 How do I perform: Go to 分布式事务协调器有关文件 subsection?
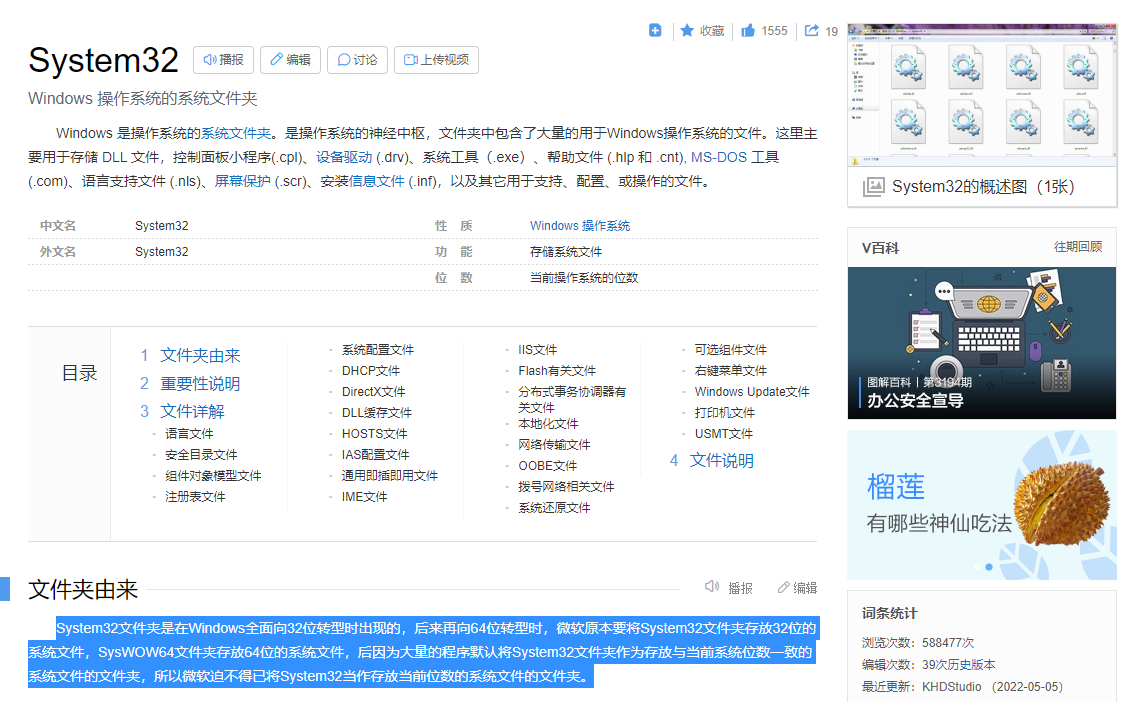click(x=572, y=399)
